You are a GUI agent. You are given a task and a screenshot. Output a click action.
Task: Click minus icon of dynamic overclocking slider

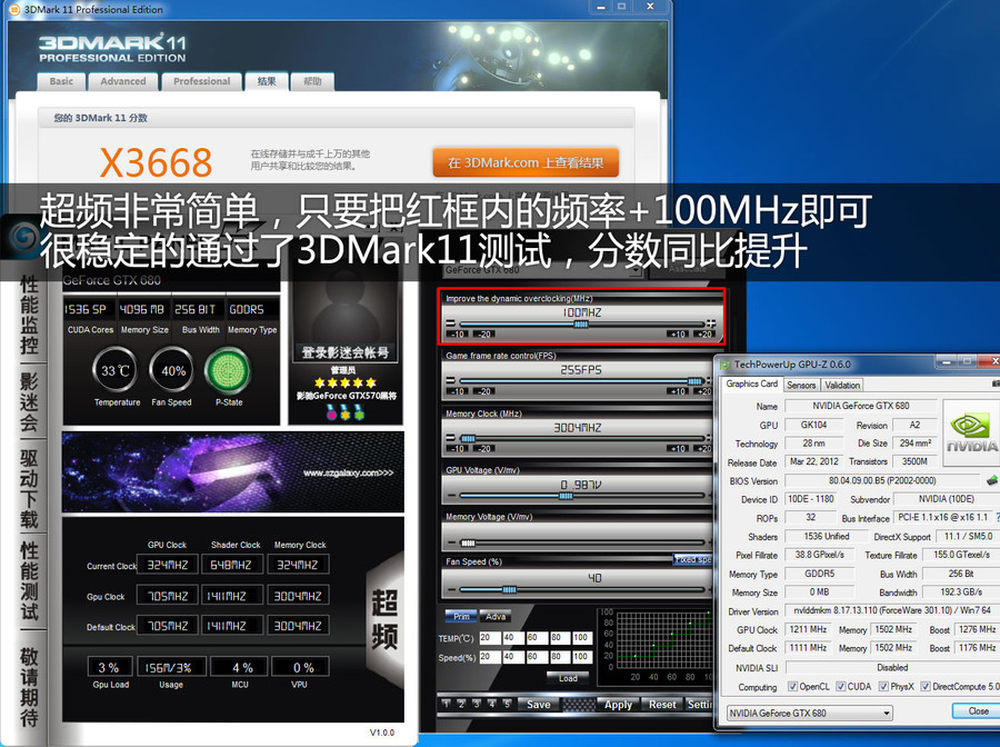(x=450, y=324)
